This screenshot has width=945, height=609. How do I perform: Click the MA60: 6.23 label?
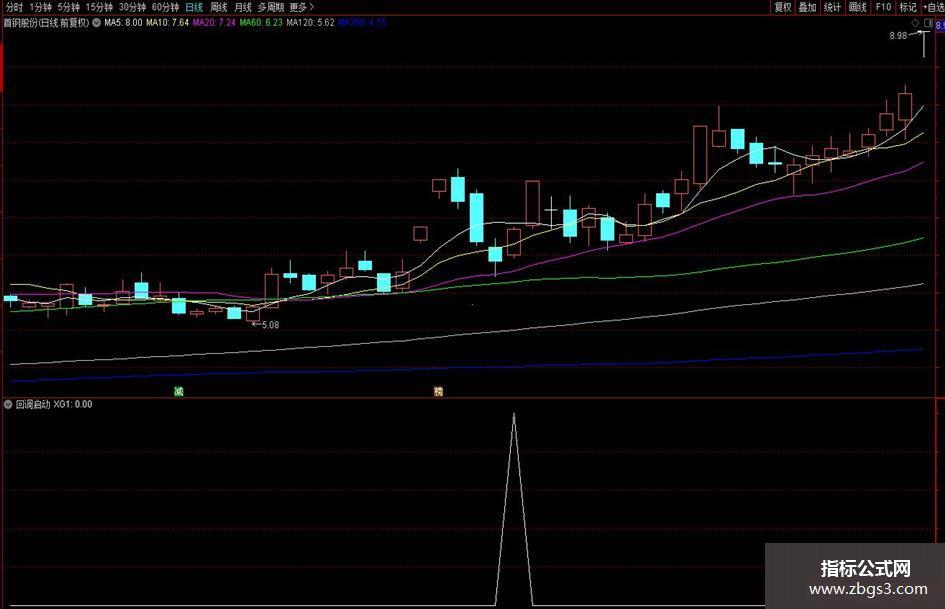pos(261,23)
